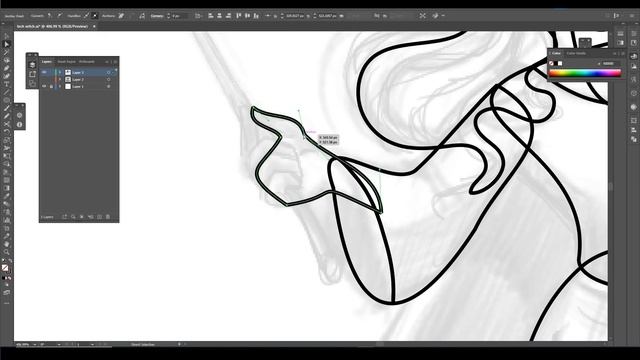
Task: Select the open document tab
Action: 52,27
